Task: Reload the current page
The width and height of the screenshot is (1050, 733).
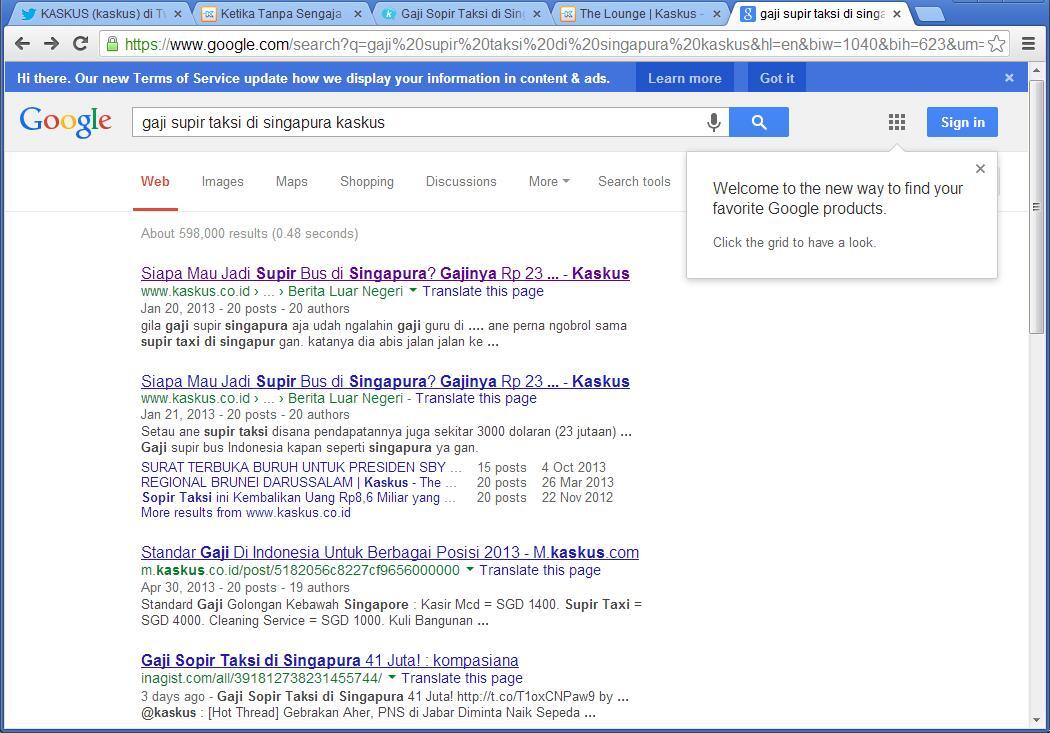Action: tap(80, 44)
